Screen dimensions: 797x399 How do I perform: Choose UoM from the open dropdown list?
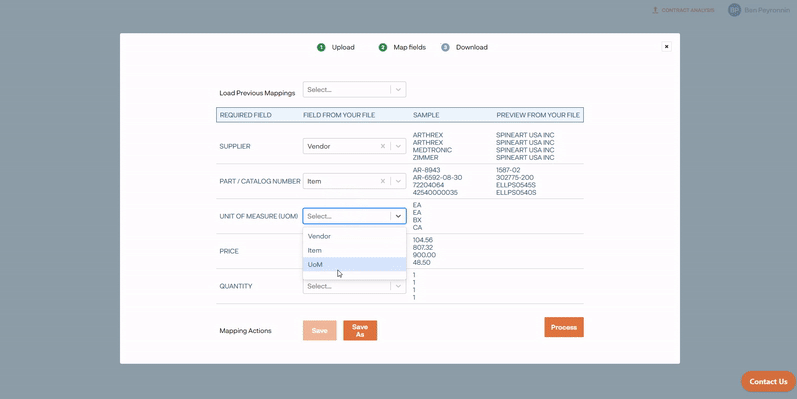pos(354,264)
